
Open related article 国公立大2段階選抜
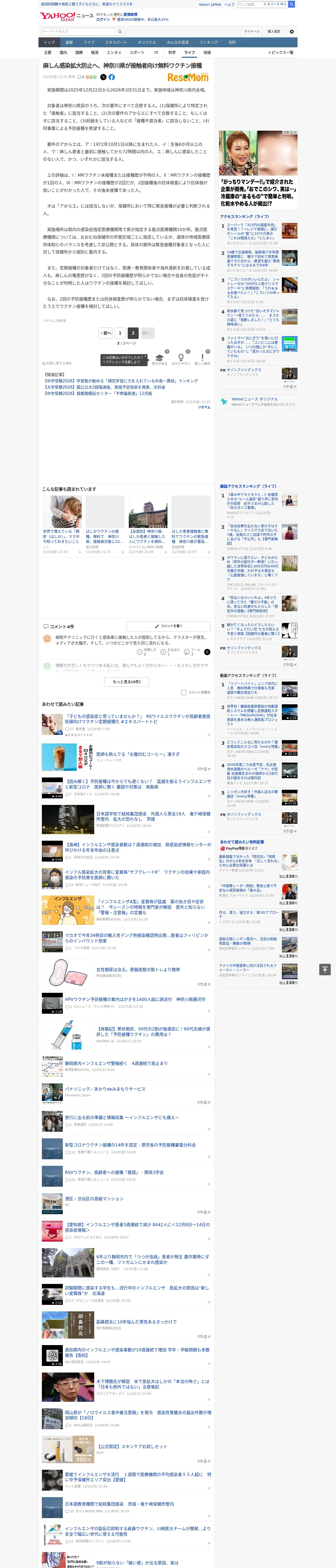[x=104, y=387]
